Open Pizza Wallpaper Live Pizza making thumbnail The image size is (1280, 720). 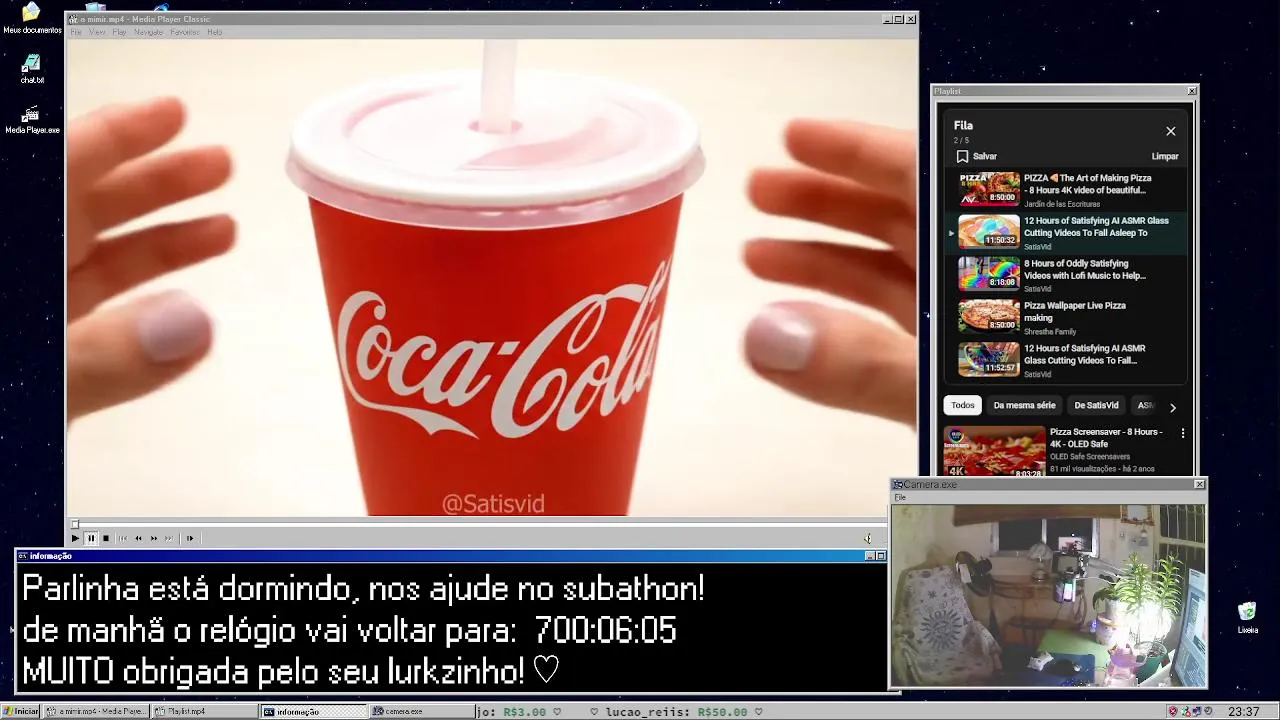tap(989, 315)
